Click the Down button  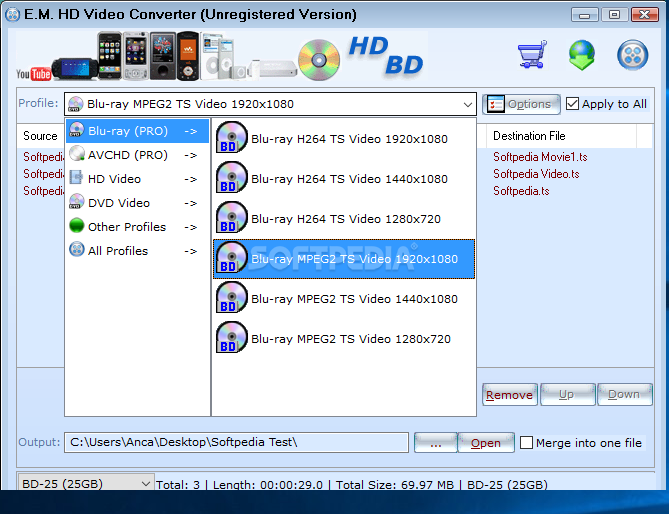click(625, 395)
